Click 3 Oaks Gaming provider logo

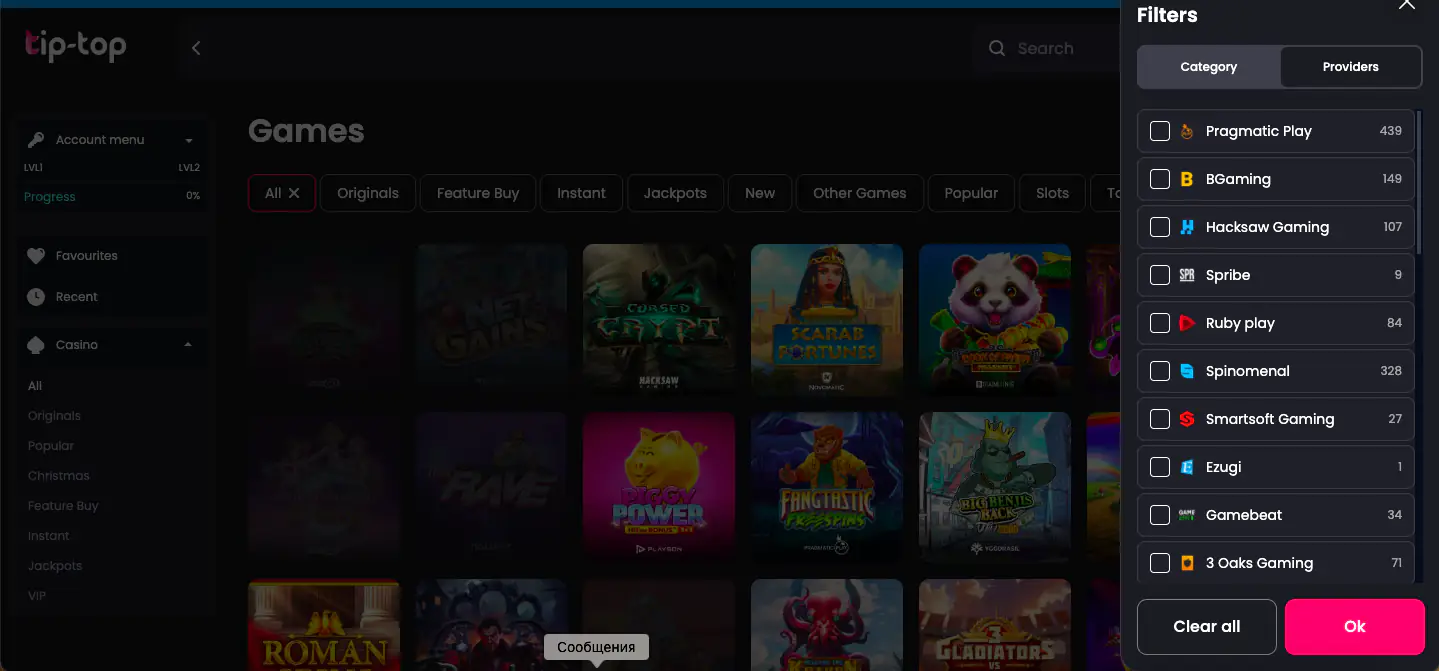(x=1187, y=563)
